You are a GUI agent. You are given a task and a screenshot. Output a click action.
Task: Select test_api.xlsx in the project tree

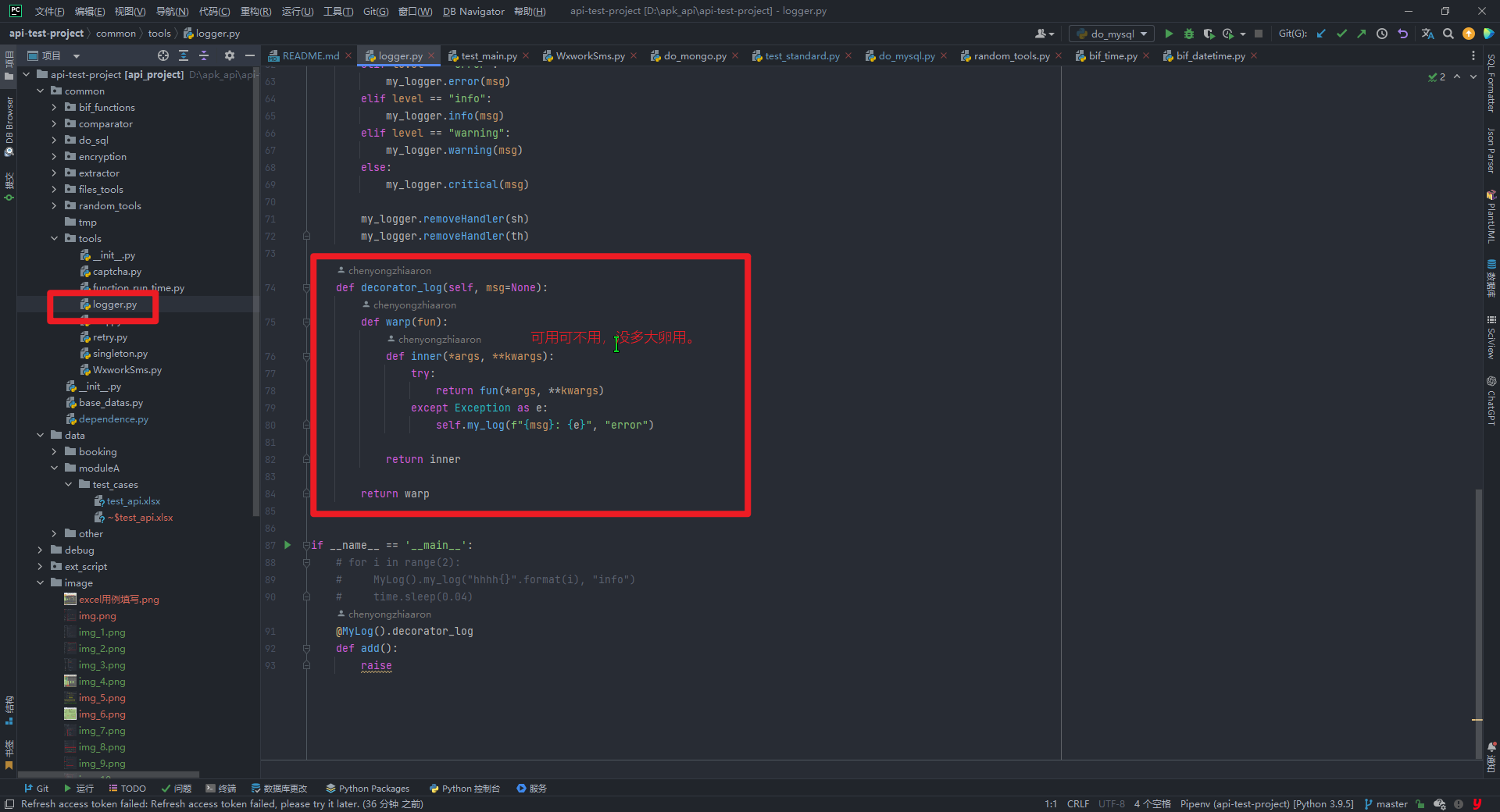click(x=133, y=500)
